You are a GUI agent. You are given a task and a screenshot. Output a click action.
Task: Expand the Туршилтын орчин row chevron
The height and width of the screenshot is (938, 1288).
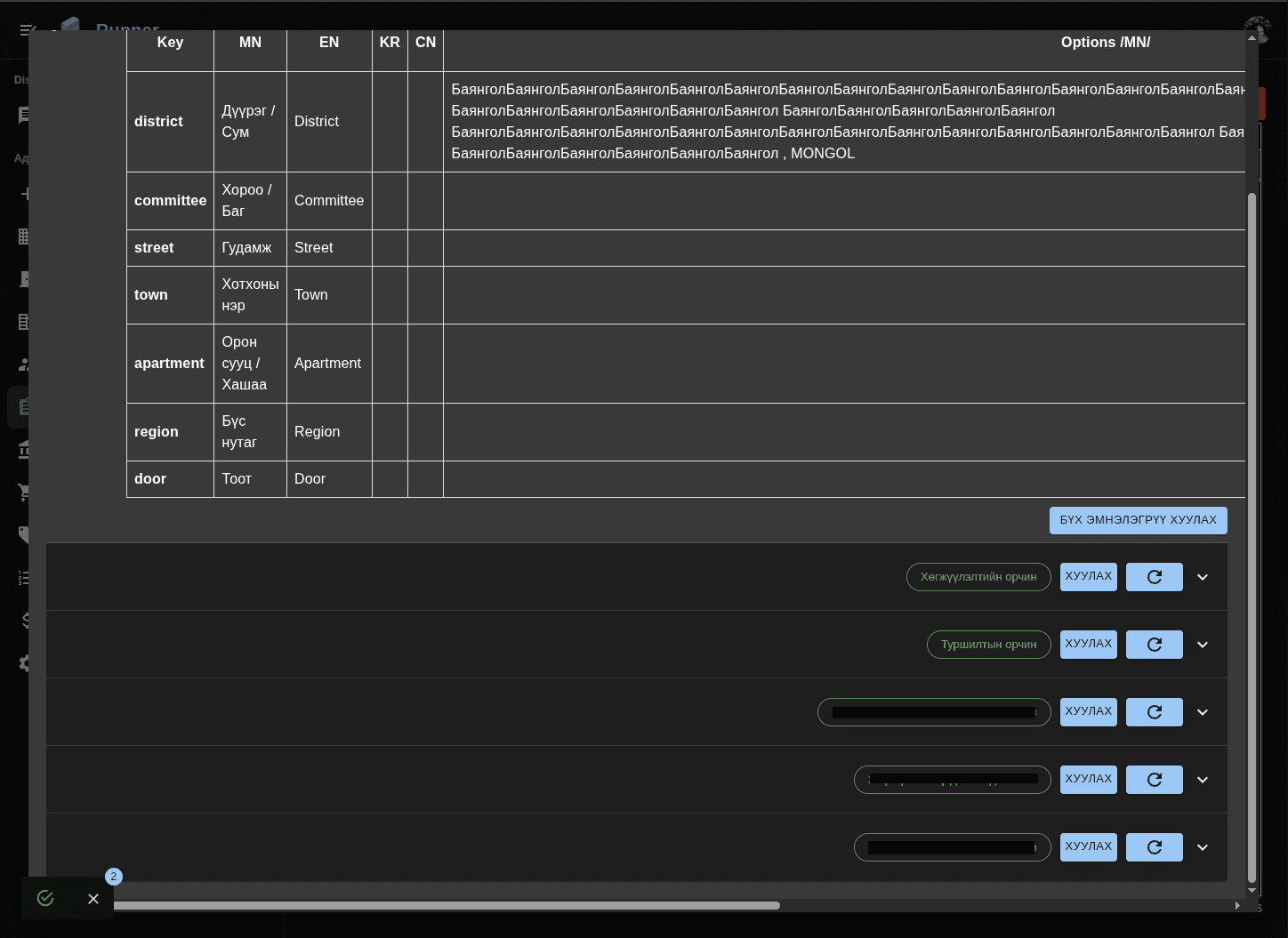[1203, 644]
